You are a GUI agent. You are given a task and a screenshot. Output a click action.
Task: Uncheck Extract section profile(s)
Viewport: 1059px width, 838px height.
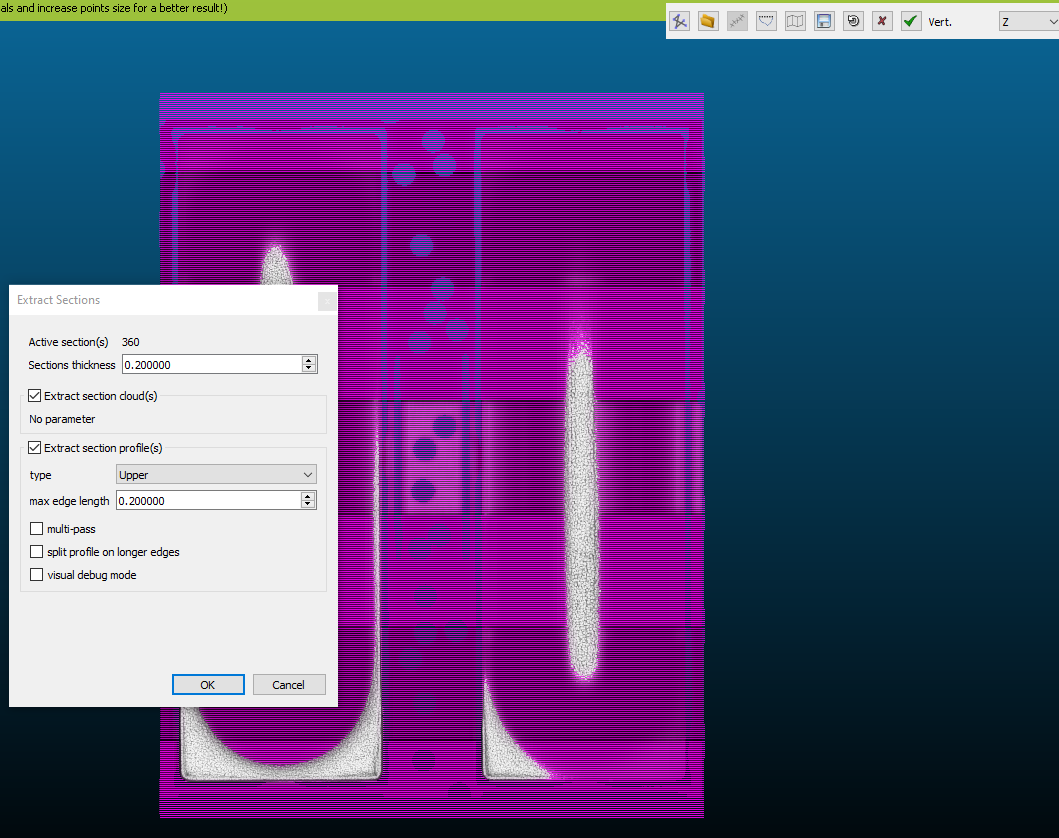click(35, 448)
